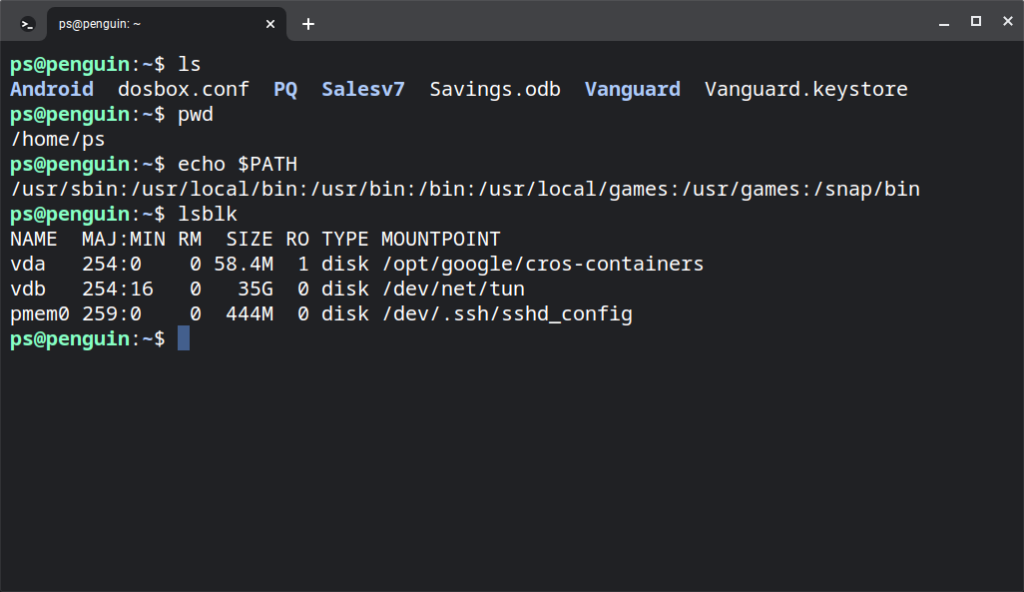Click the /opt/google/cros-containers mountpoint
Image resolution: width=1024 pixels, height=592 pixels.
tap(542, 264)
